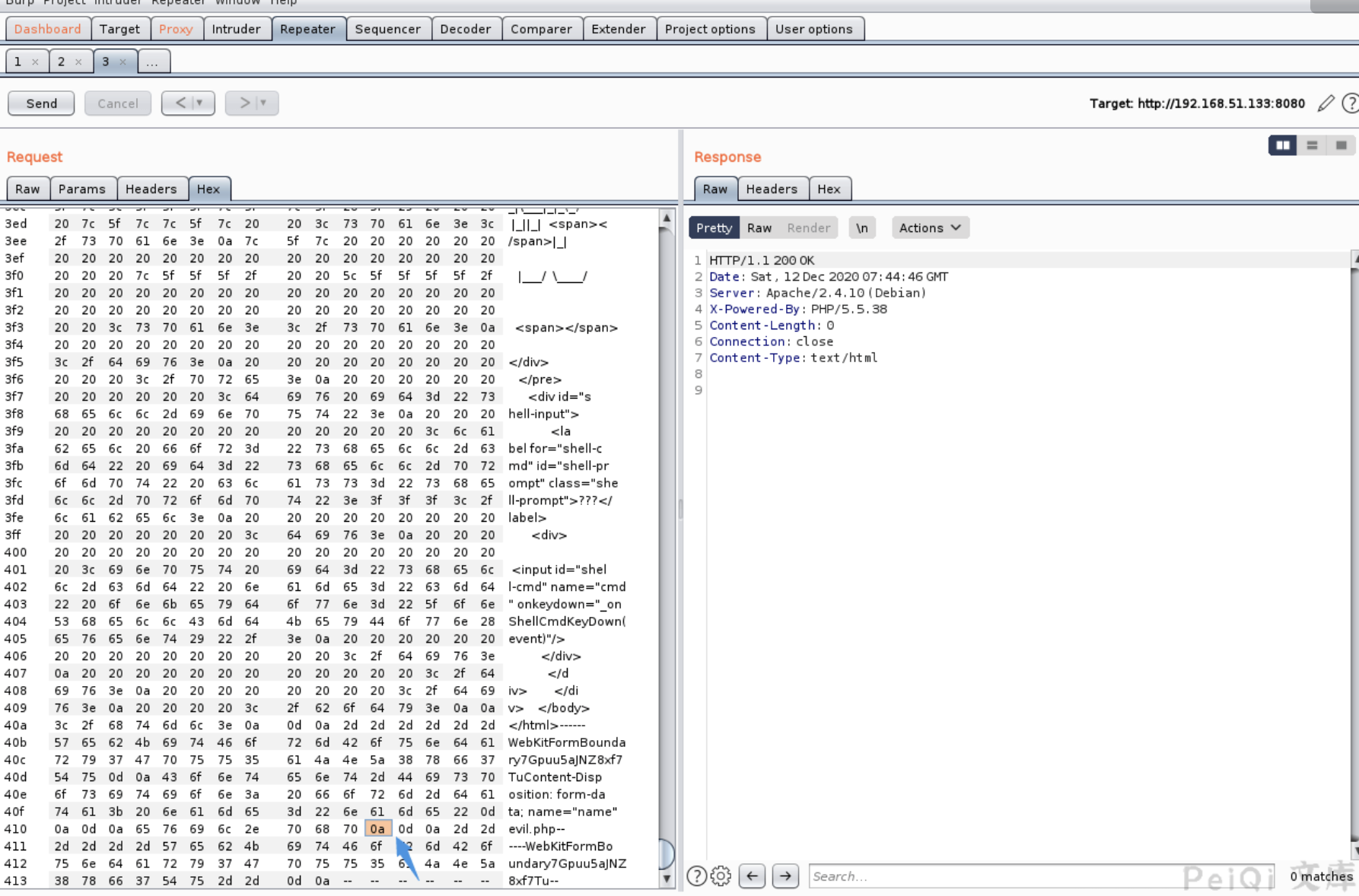
Task: Close Repeater tab 2
Action: point(78,62)
